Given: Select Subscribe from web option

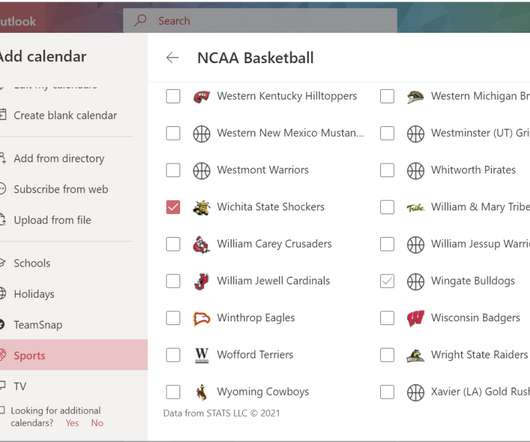Looking at the screenshot, I should pyautogui.click(x=61, y=189).
